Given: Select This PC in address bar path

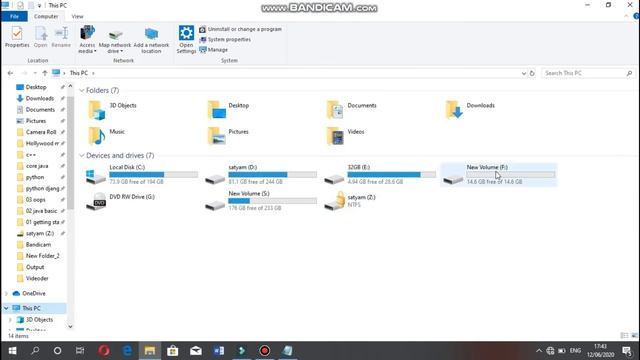Looking at the screenshot, I should click(x=79, y=73).
